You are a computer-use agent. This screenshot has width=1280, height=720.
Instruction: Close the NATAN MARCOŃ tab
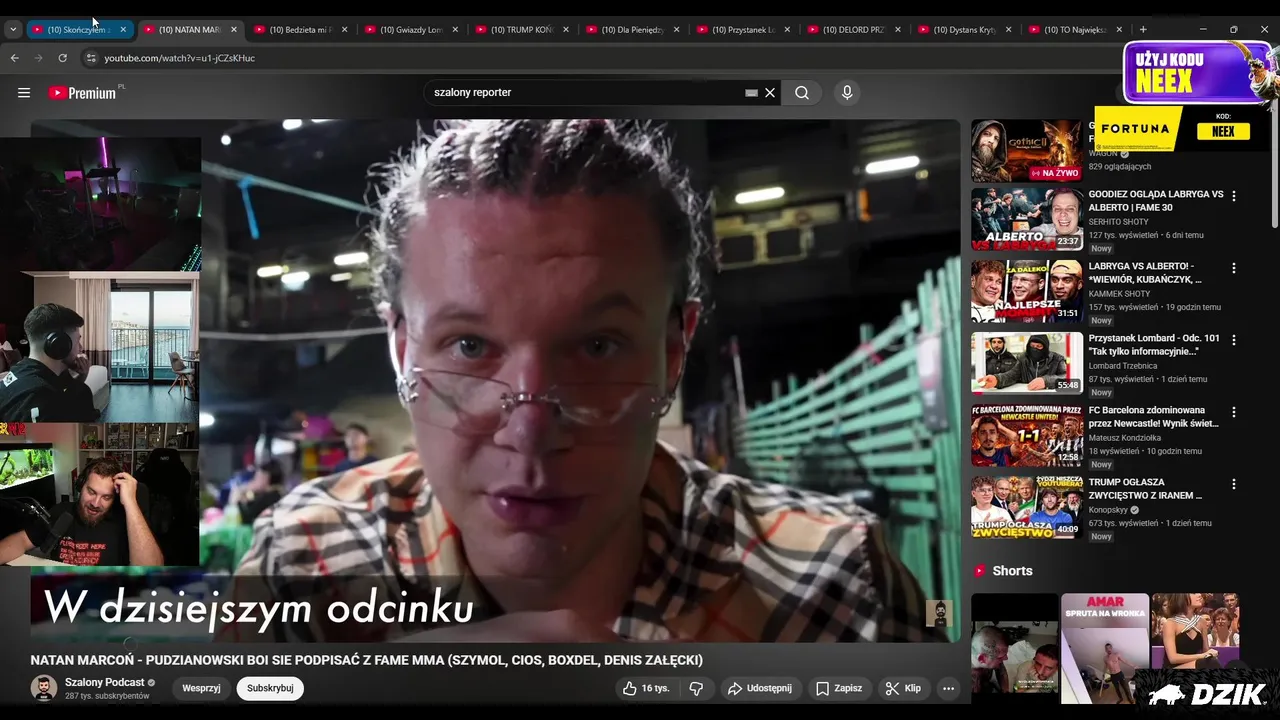[234, 29]
